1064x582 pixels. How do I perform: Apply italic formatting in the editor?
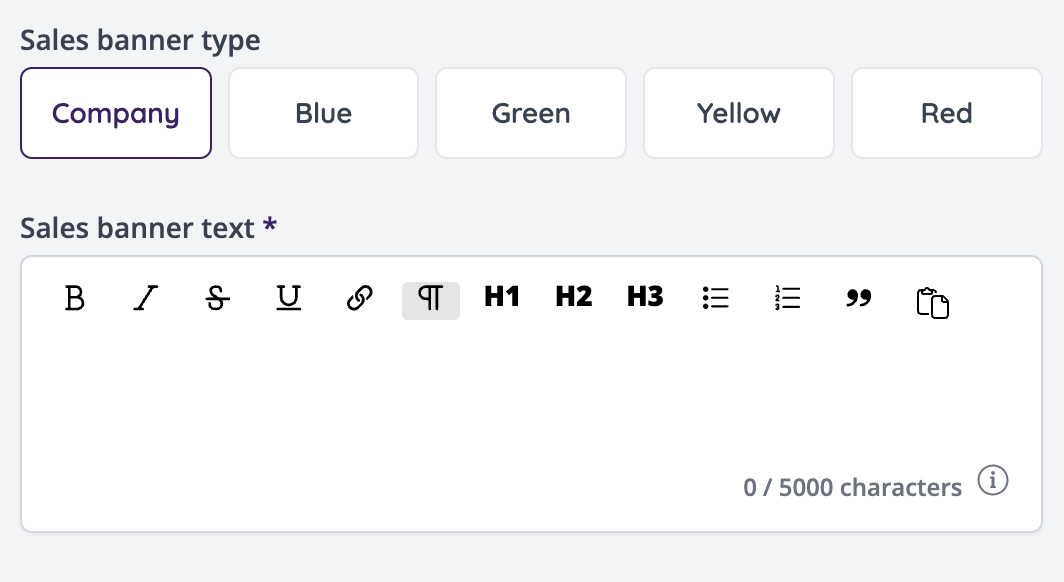click(x=146, y=299)
